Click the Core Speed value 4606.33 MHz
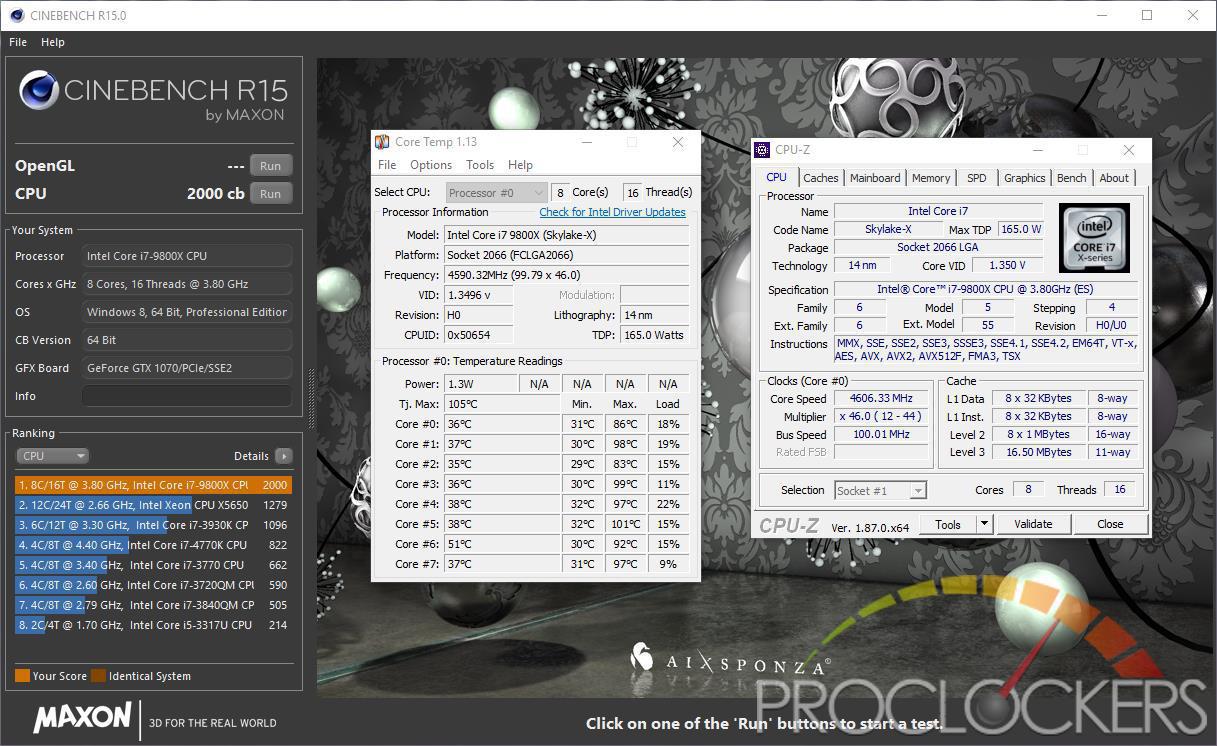Screen dimensions: 1217x746 click(x=883, y=399)
